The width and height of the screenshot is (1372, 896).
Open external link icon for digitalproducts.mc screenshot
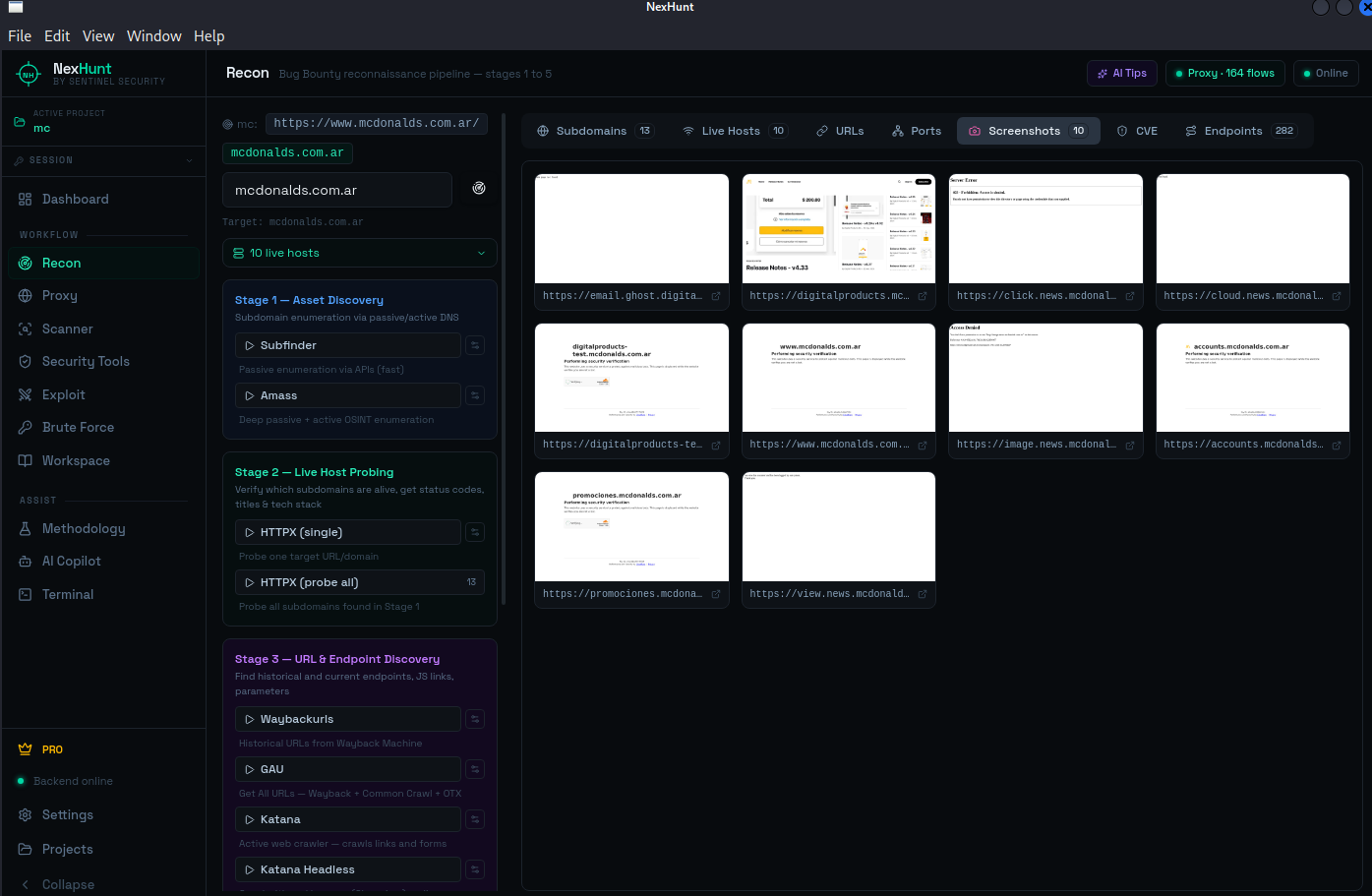point(923,296)
